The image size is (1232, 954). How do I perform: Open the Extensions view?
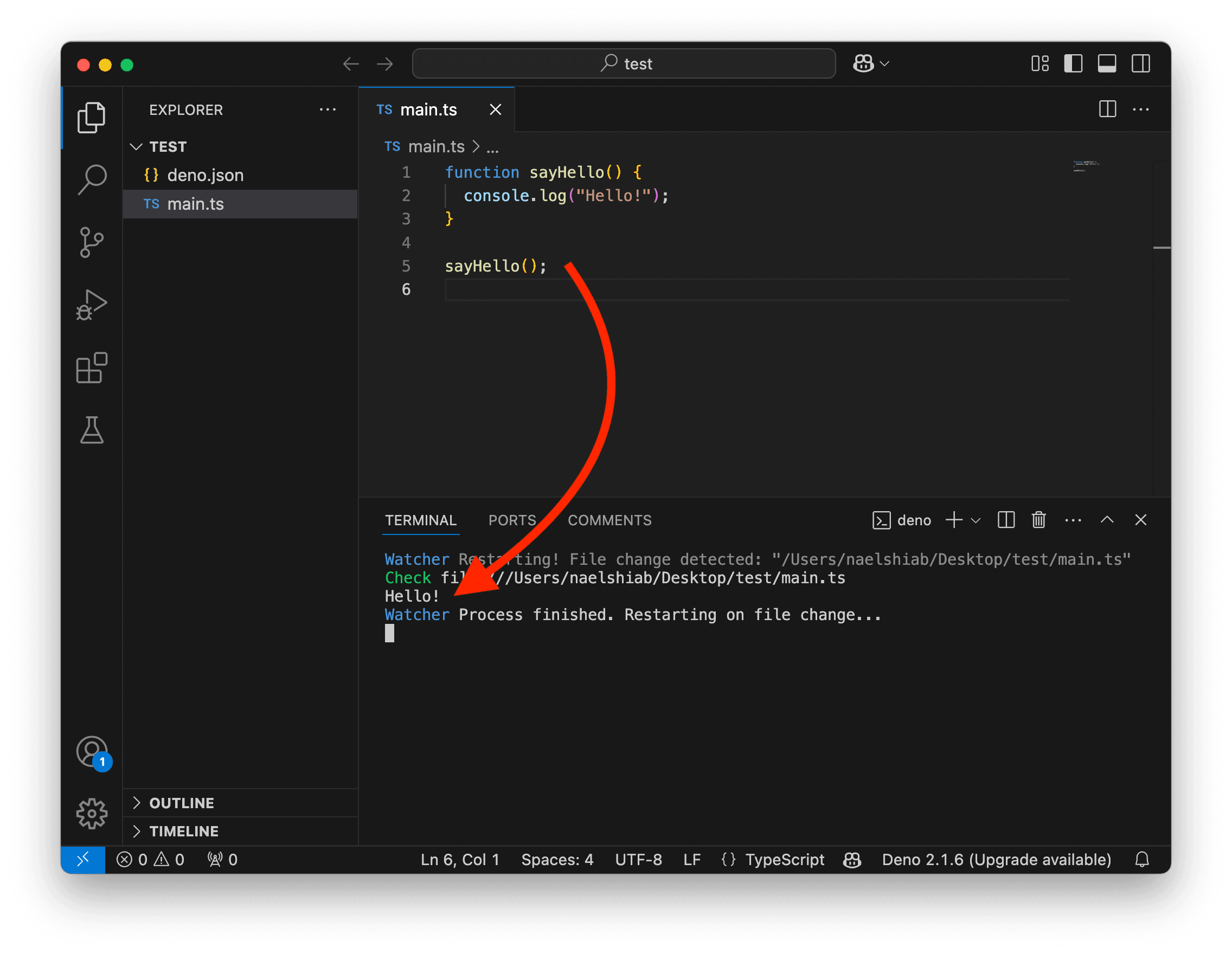[x=92, y=368]
